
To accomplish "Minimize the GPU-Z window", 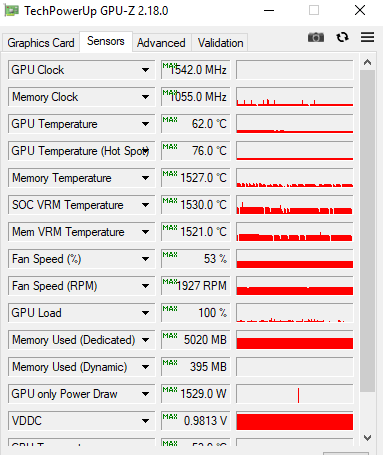I will pos(269,11).
